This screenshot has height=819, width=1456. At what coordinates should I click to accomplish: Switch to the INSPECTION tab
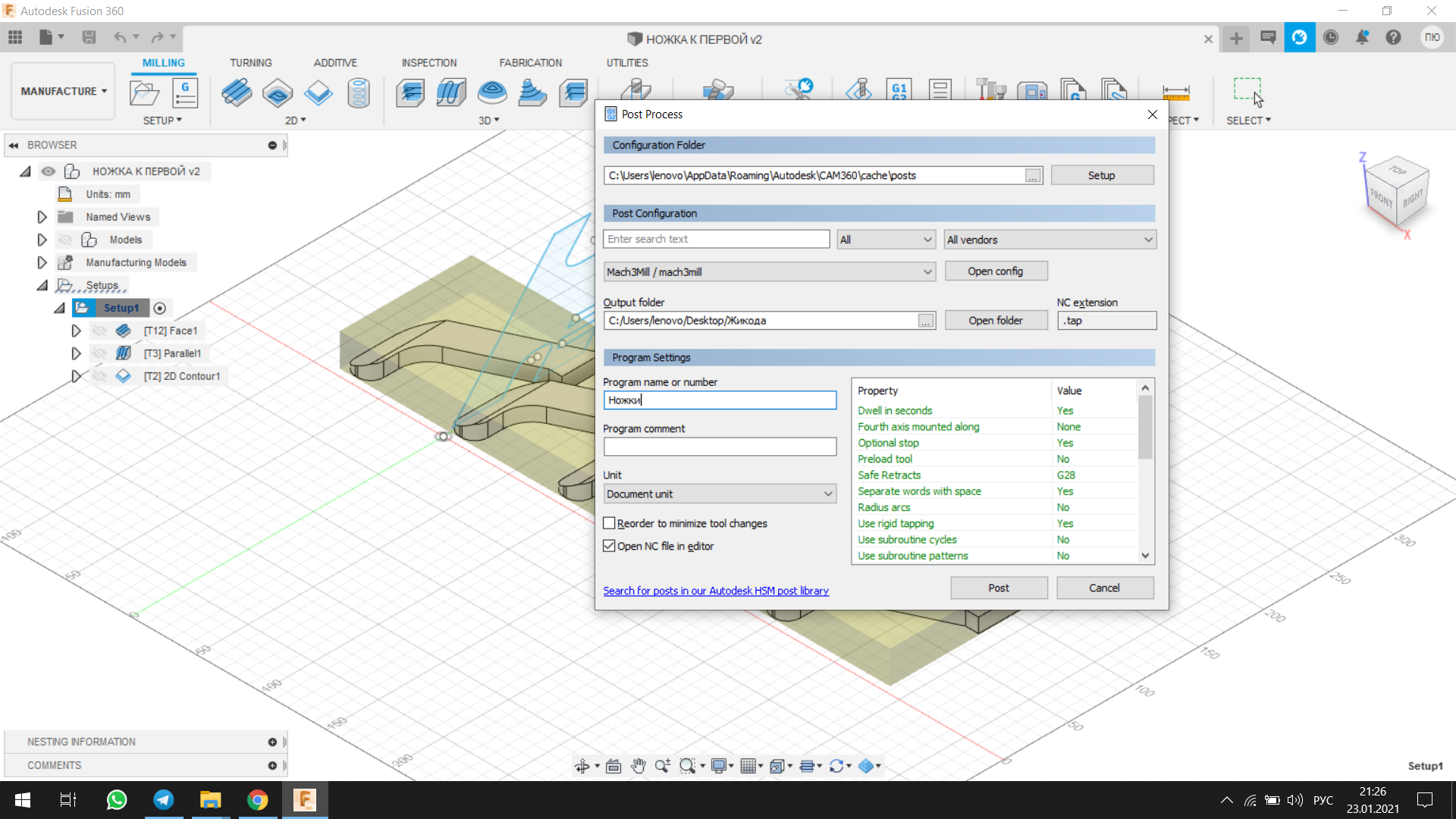click(x=429, y=63)
